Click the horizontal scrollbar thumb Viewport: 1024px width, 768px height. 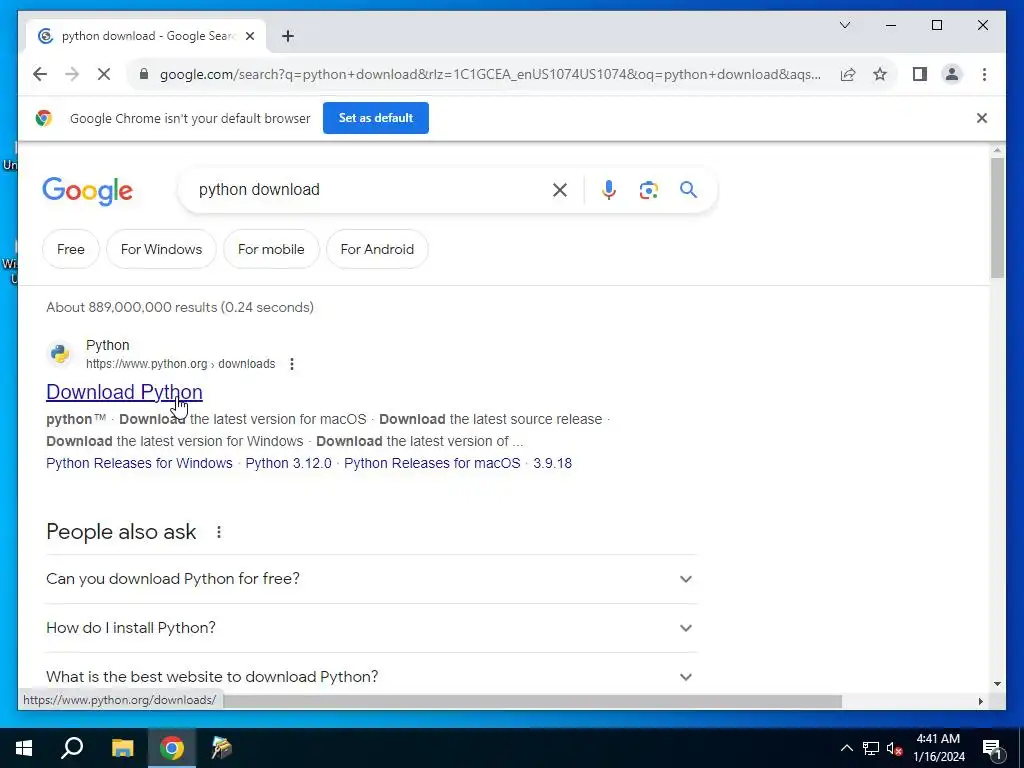[532, 701]
